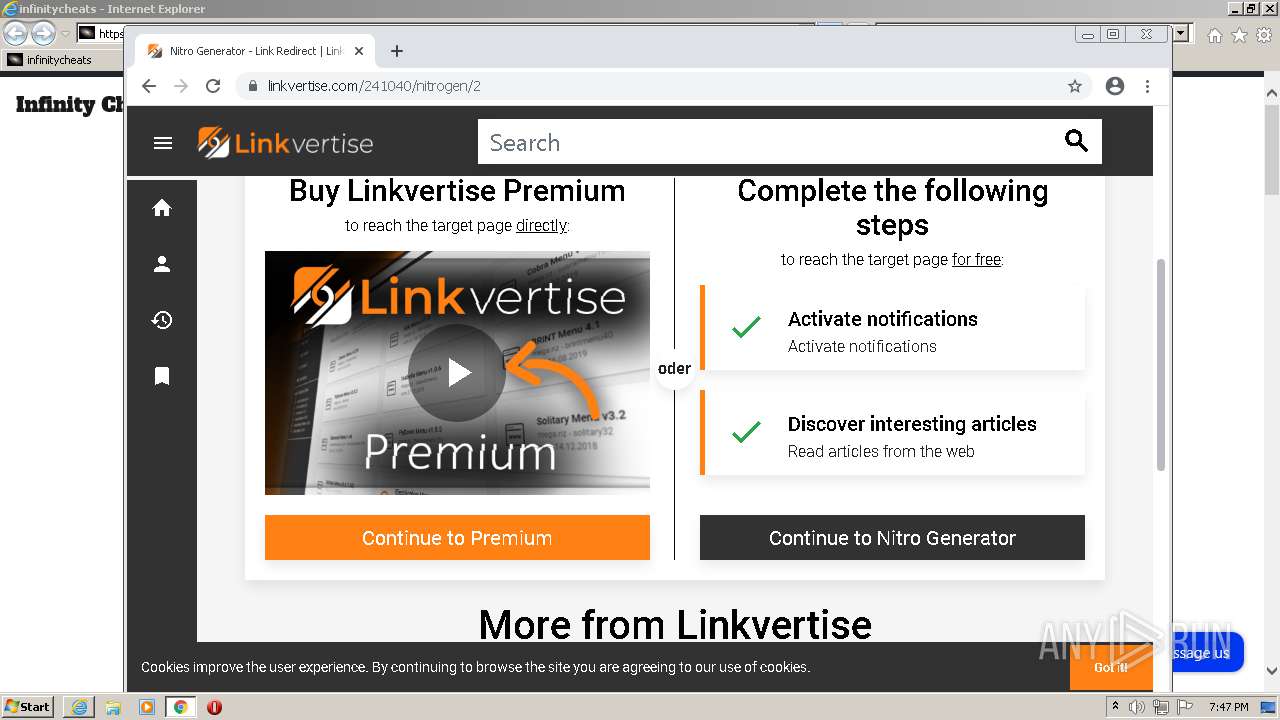
Task: Go to Home in Linkvertise sidebar
Action: tap(162, 208)
